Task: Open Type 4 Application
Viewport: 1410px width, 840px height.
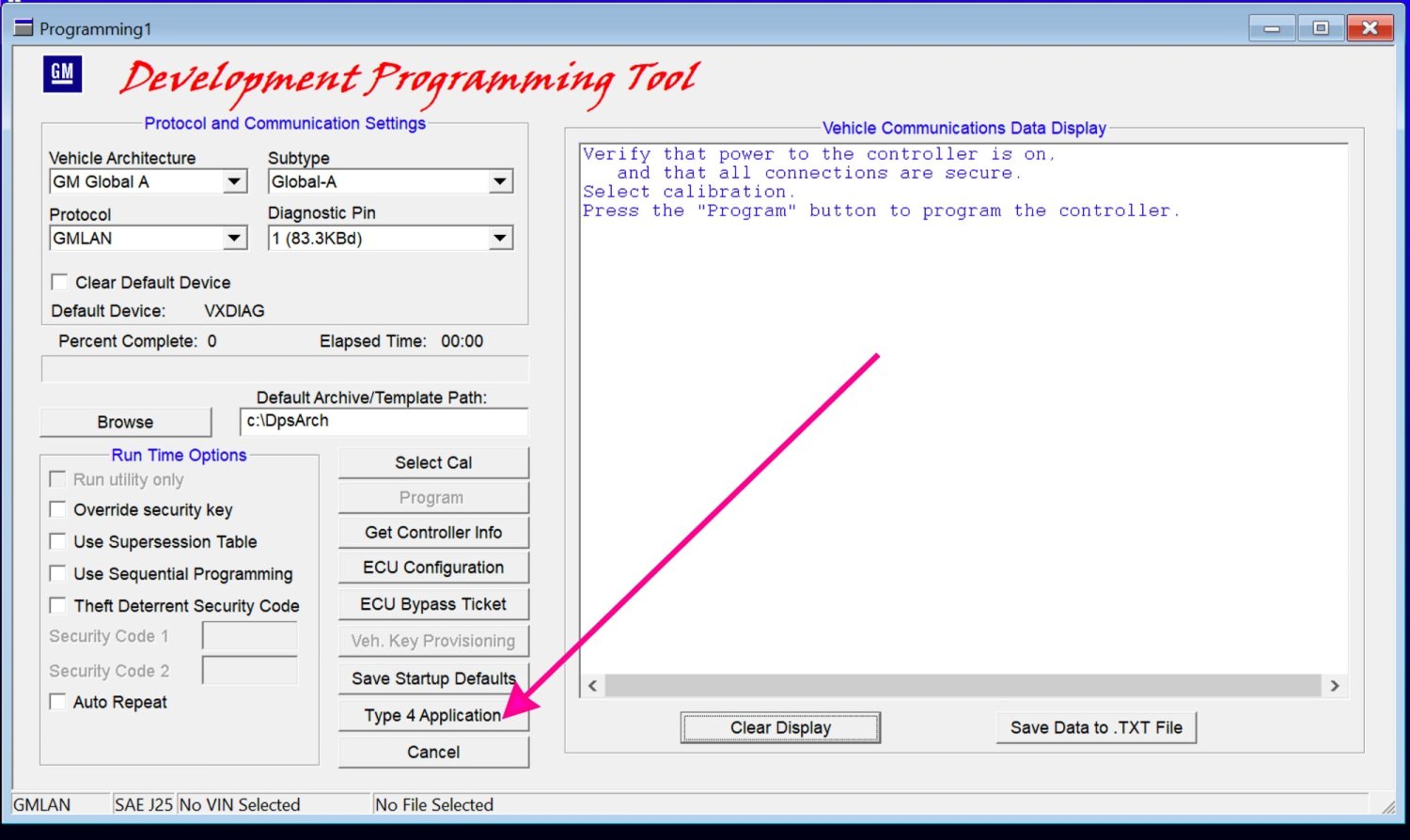Action: (x=433, y=715)
